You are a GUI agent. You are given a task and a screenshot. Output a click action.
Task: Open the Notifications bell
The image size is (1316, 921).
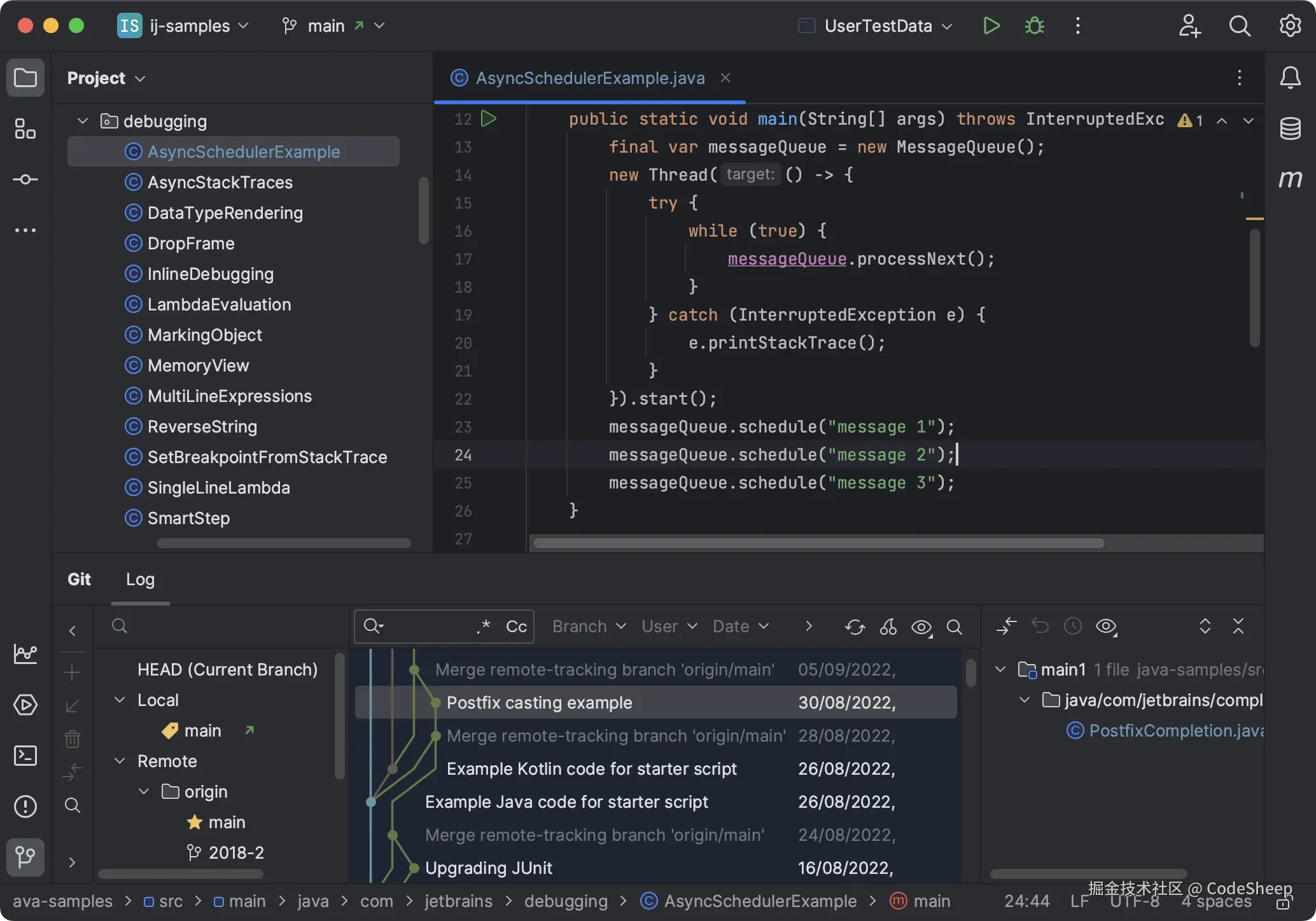coord(1290,78)
